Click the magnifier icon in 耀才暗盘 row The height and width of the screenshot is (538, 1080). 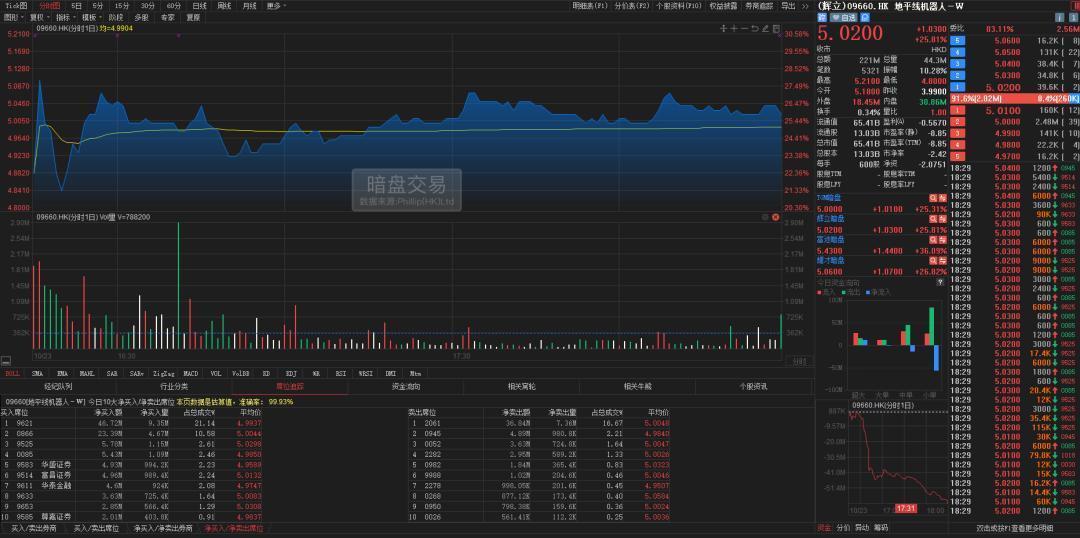click(x=934, y=261)
